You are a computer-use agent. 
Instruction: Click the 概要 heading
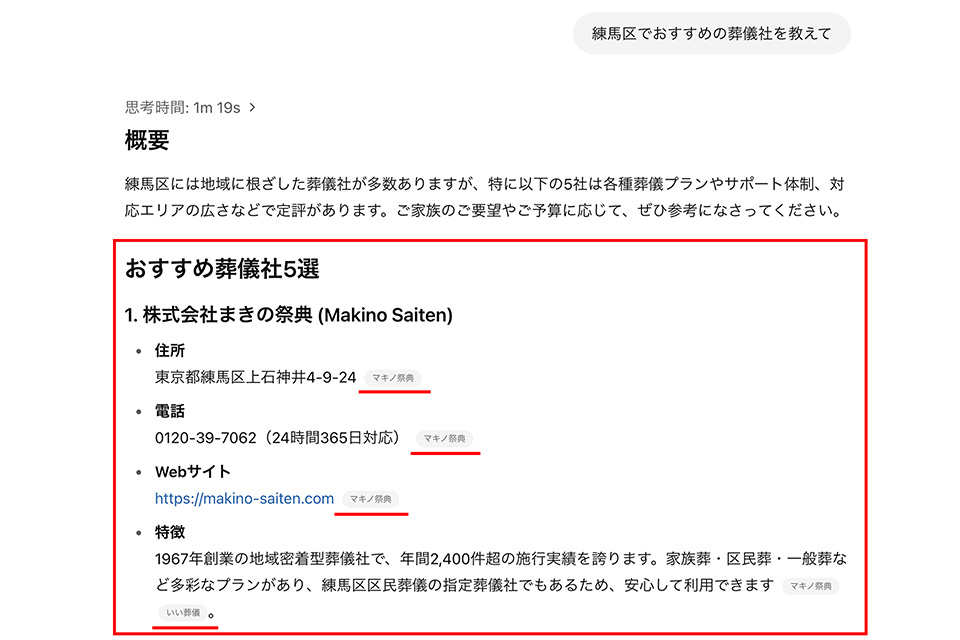147,140
